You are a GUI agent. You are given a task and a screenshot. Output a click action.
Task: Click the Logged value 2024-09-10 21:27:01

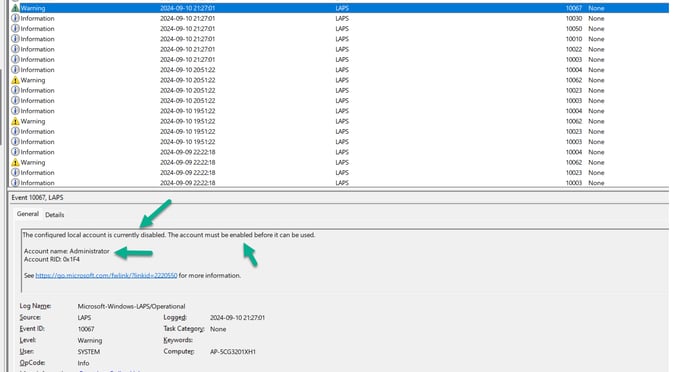237,317
